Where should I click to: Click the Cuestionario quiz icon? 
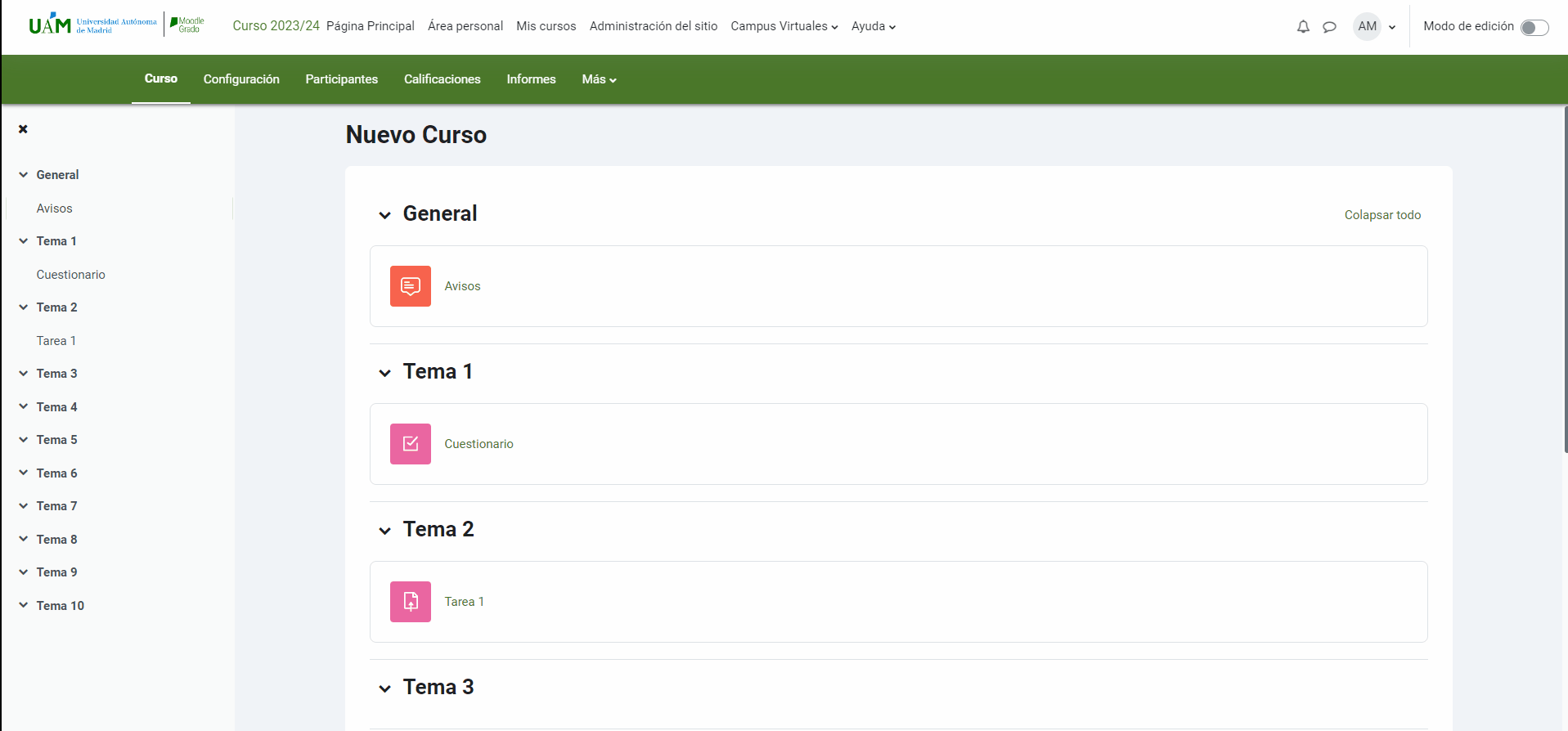coord(410,444)
